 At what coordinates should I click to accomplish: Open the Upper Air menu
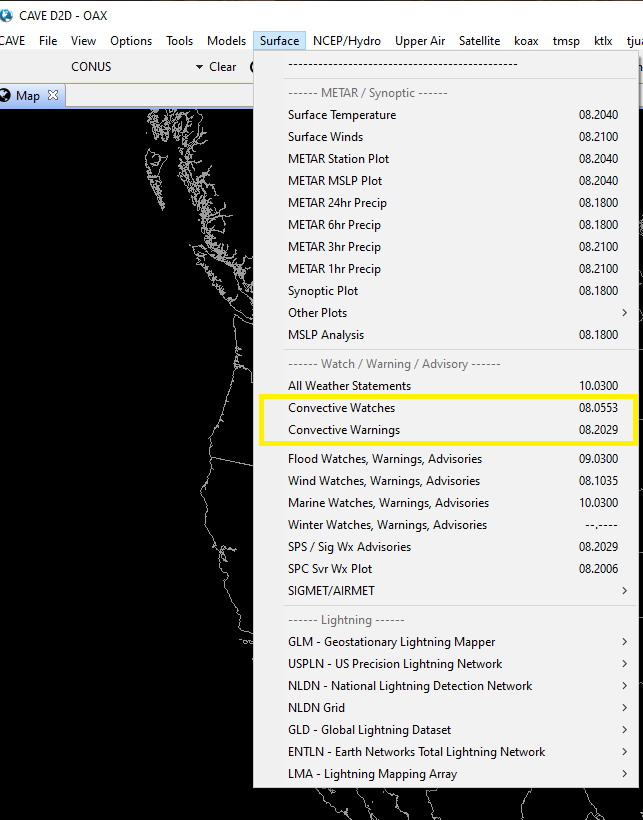[420, 41]
